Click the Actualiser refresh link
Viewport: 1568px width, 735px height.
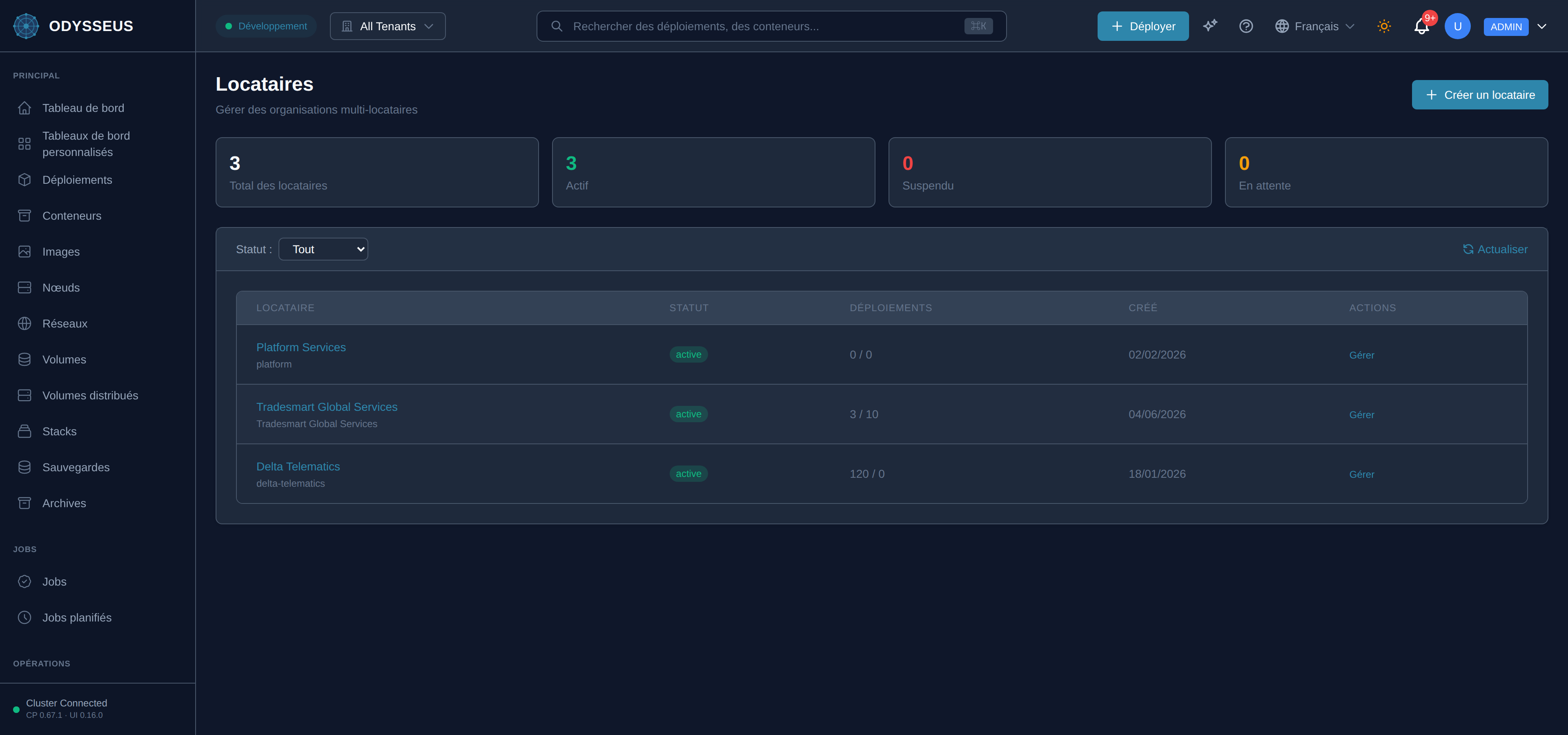click(1495, 249)
